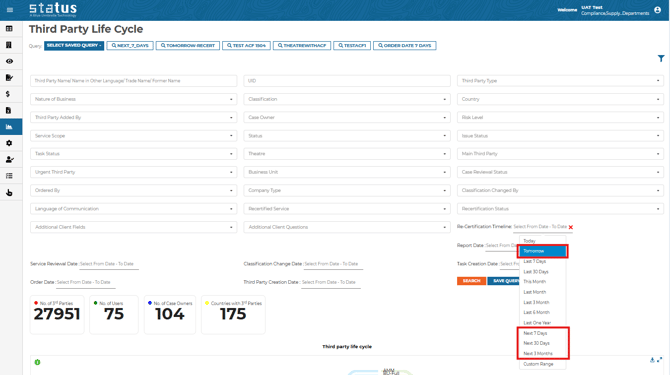Open the Service Renewal Date picker
This screenshot has width=670, height=375.
coord(109,264)
